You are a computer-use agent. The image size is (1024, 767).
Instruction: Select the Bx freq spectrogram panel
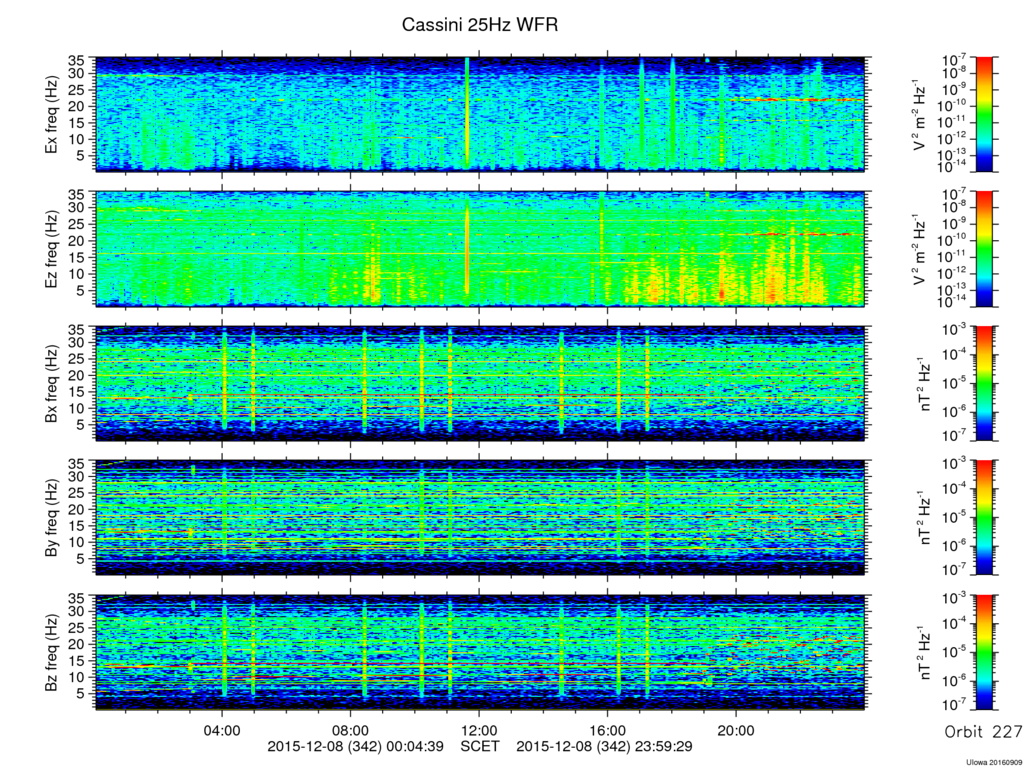480,383
